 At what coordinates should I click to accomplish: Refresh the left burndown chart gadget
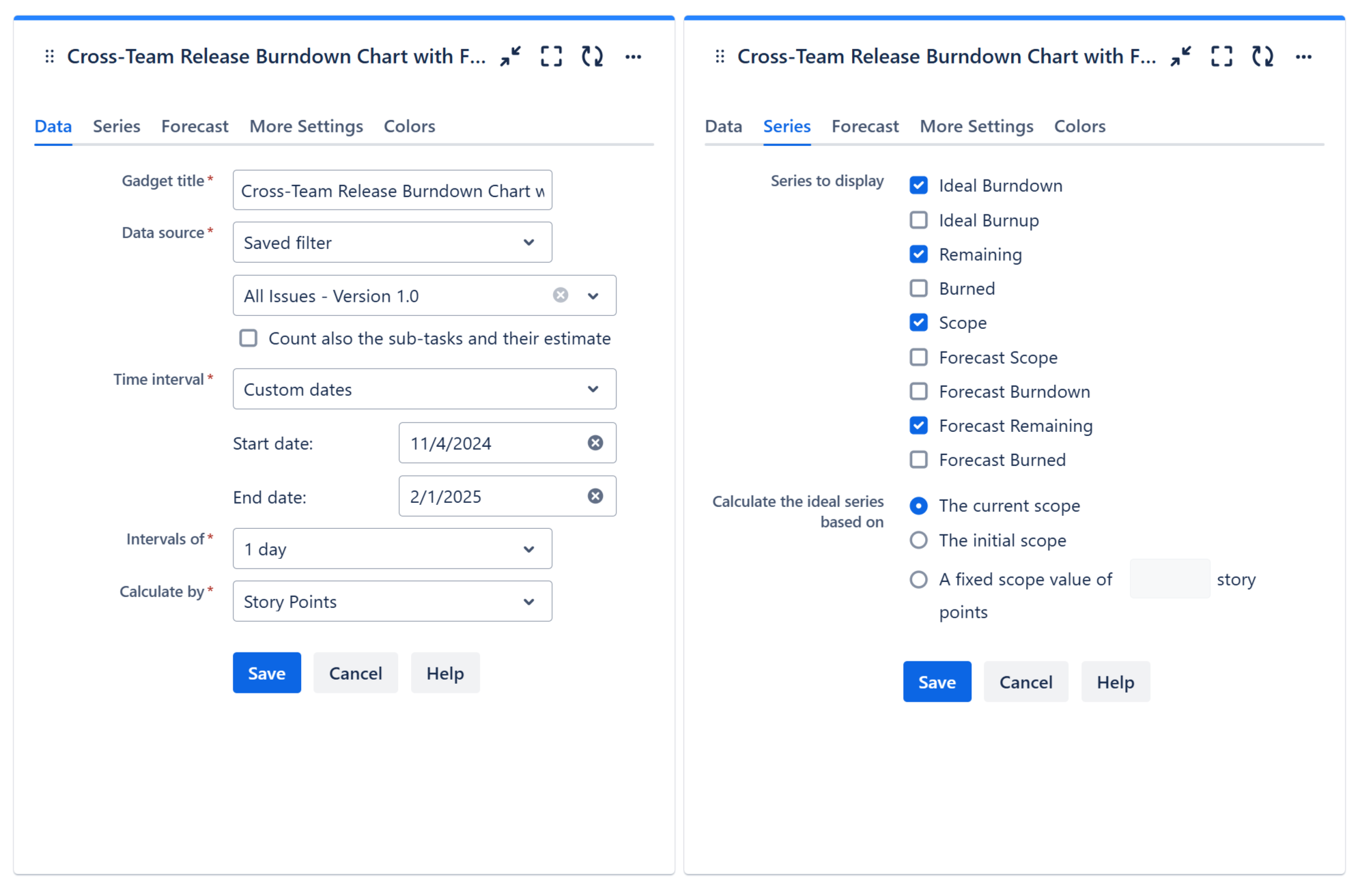tap(591, 56)
